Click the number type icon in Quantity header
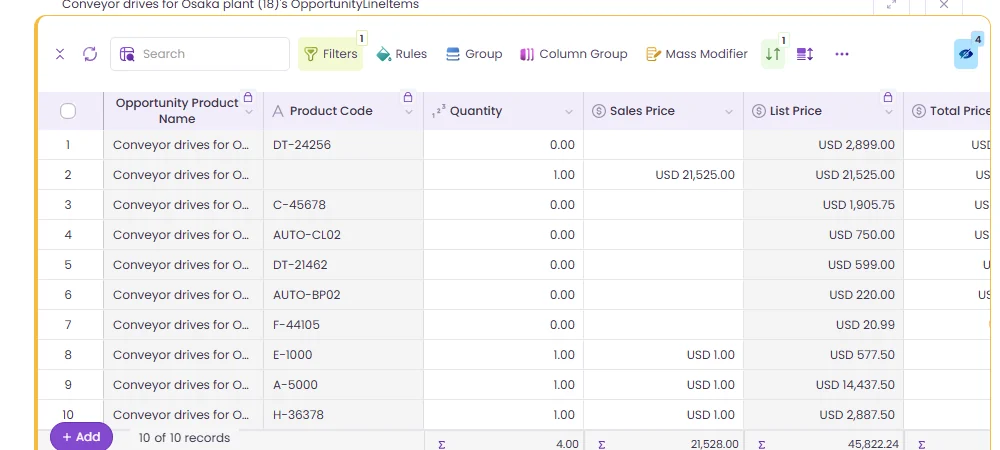 (x=438, y=112)
